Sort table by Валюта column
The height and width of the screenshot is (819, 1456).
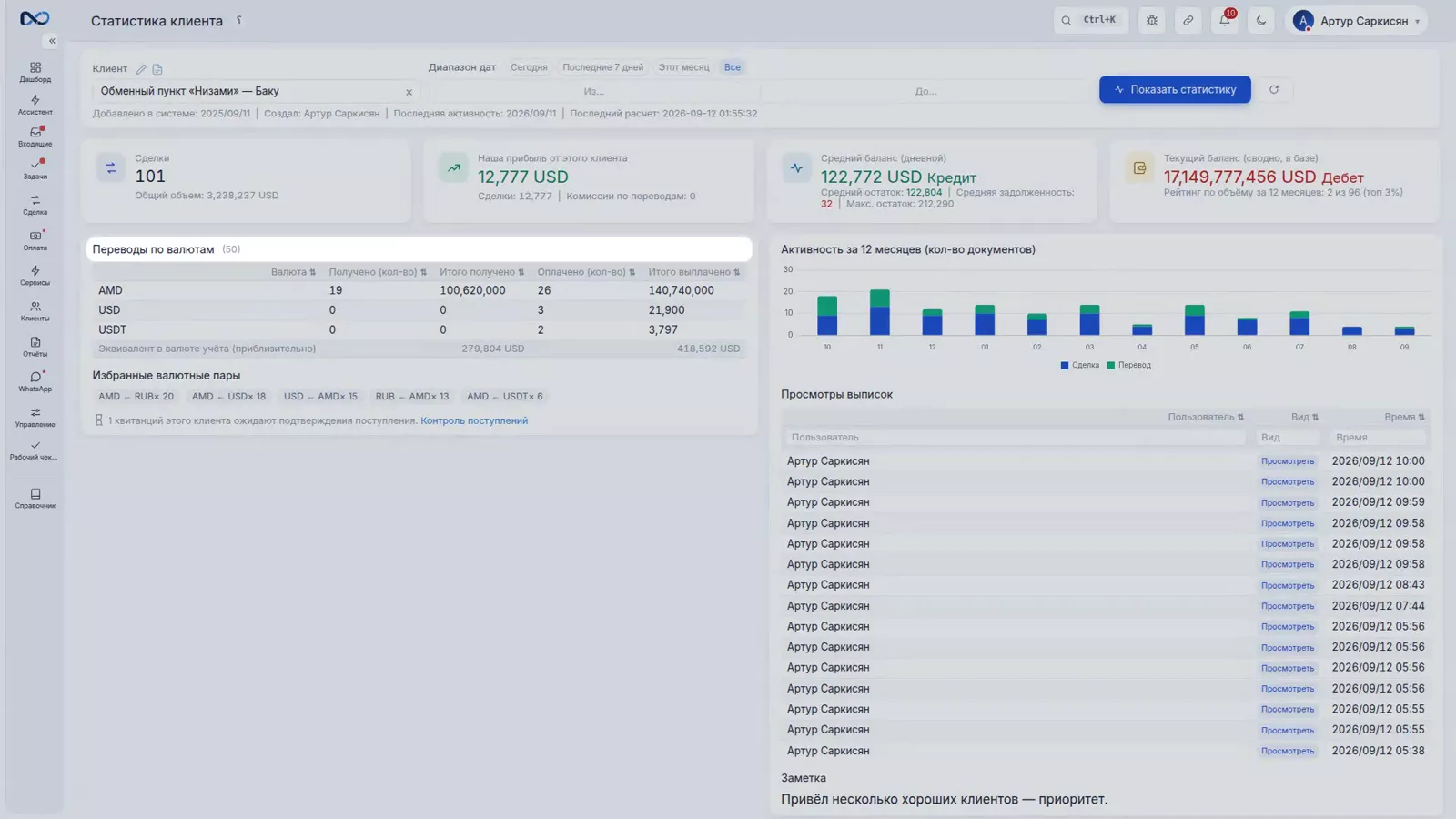(293, 272)
